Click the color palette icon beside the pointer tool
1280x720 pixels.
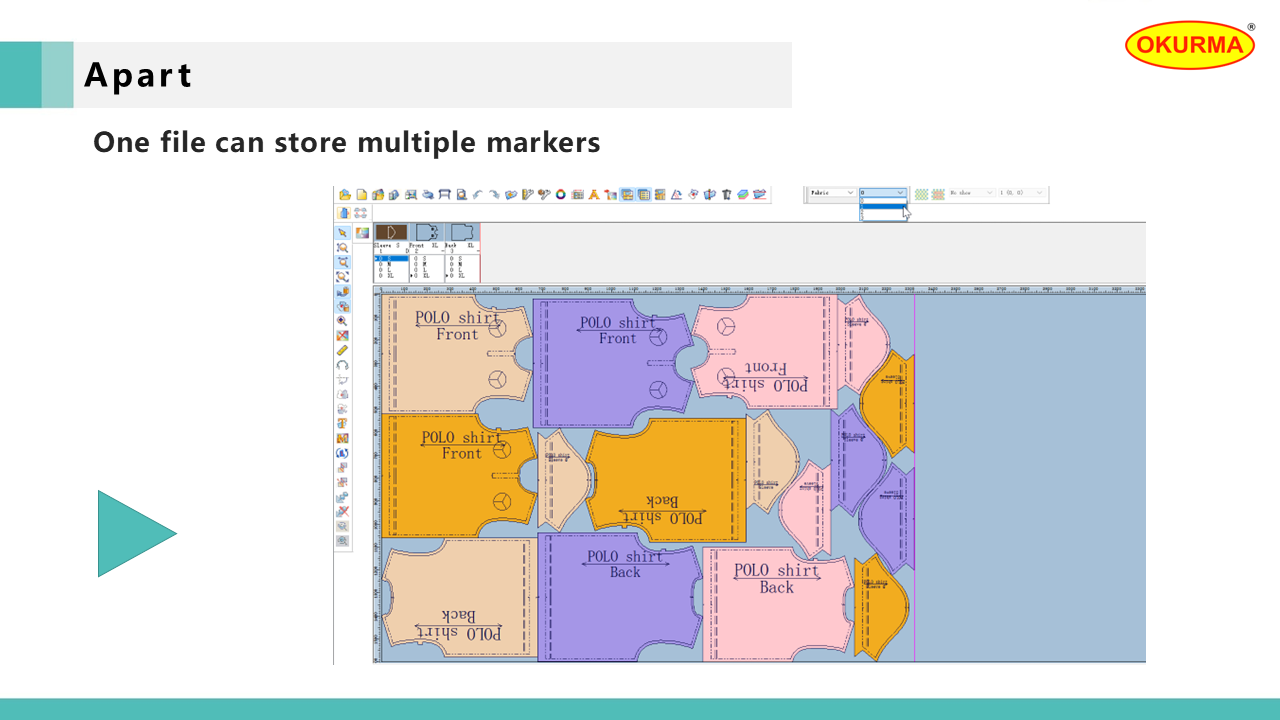361,232
